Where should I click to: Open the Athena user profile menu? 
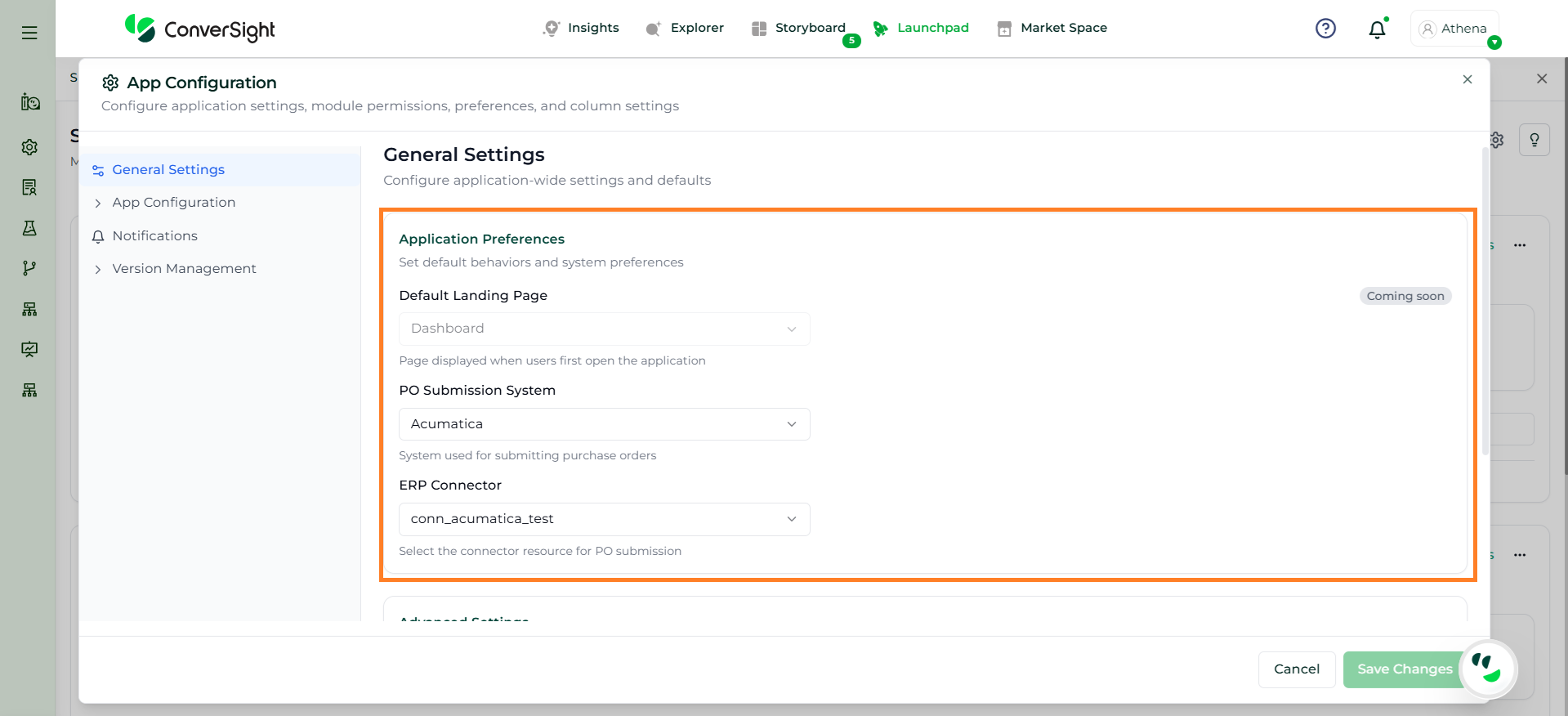(1454, 29)
